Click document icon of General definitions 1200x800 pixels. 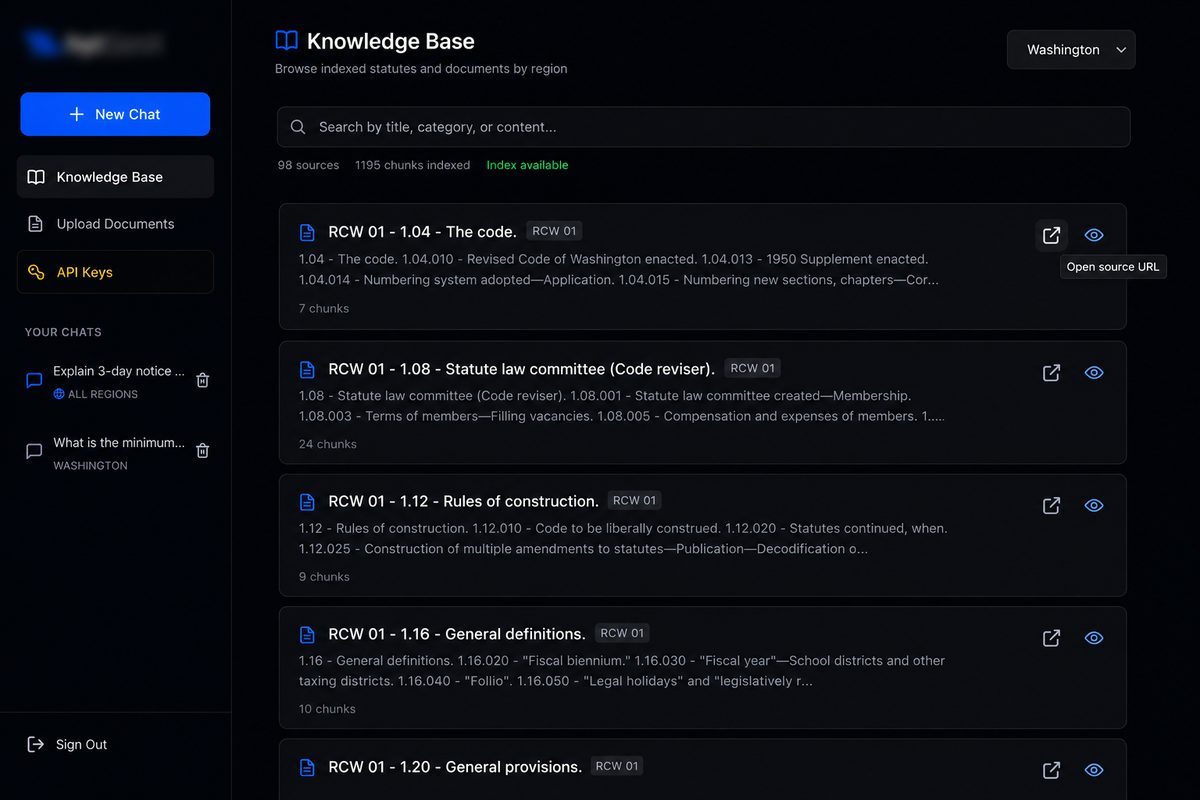pos(308,634)
